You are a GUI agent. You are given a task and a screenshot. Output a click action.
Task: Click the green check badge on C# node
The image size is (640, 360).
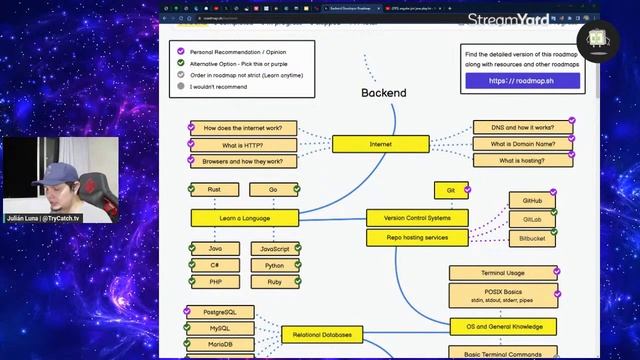(192, 264)
